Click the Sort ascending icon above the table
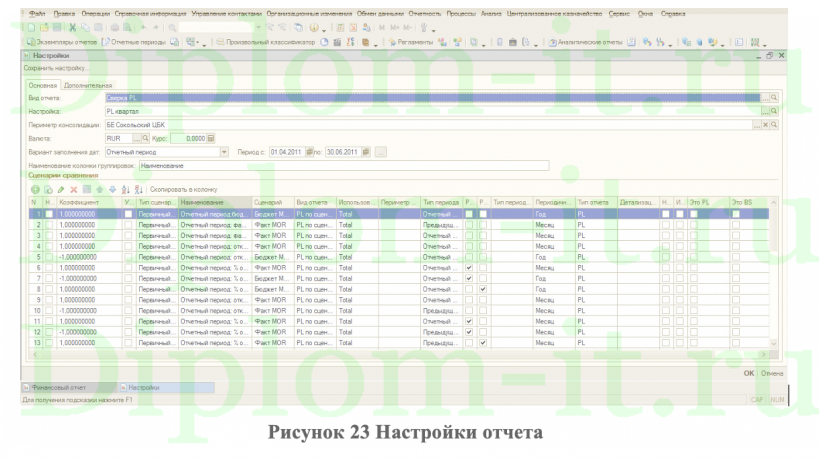Image resolution: width=819 pixels, height=460 pixels. click(125, 190)
